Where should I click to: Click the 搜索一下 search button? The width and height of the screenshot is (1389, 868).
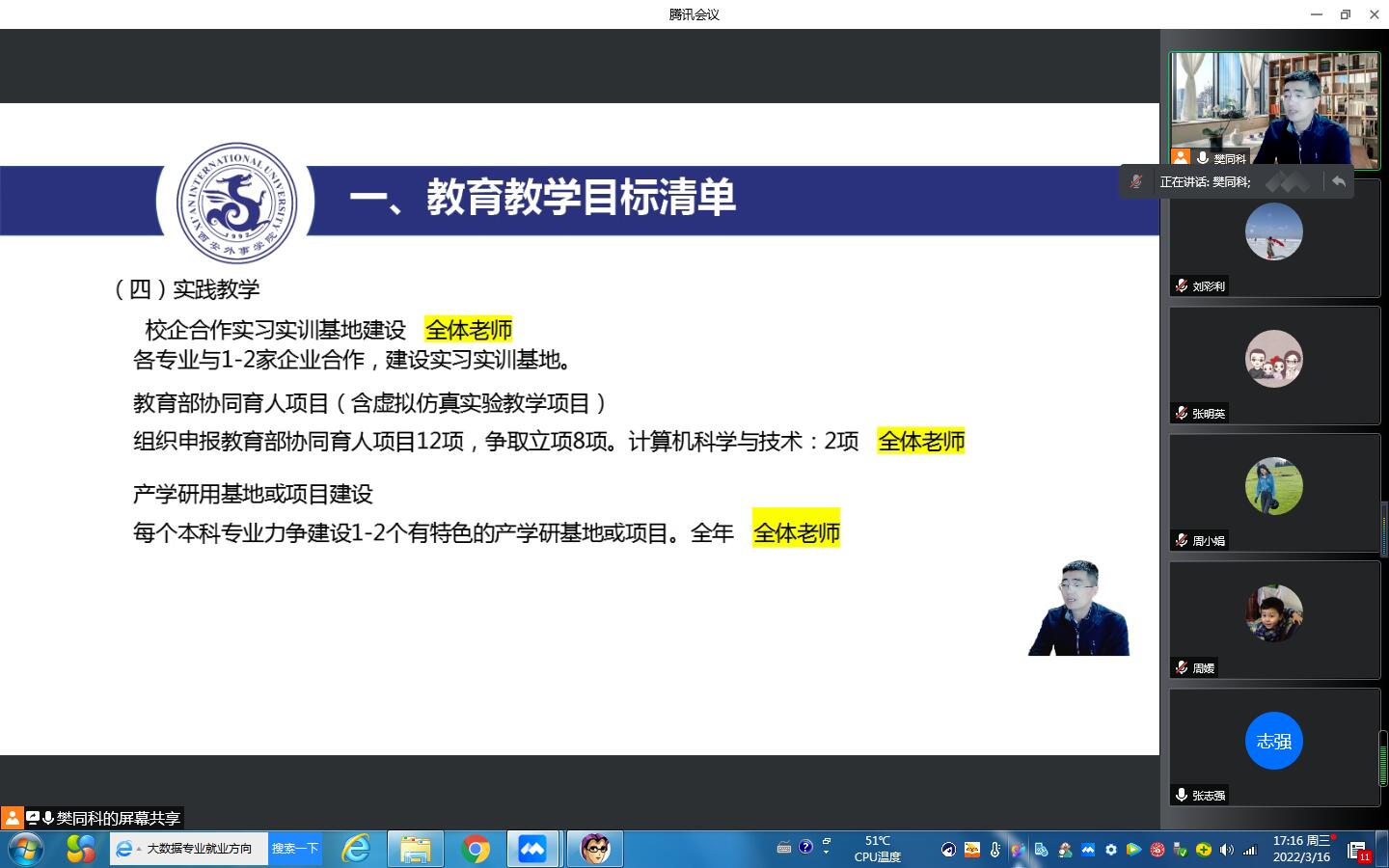(x=293, y=849)
